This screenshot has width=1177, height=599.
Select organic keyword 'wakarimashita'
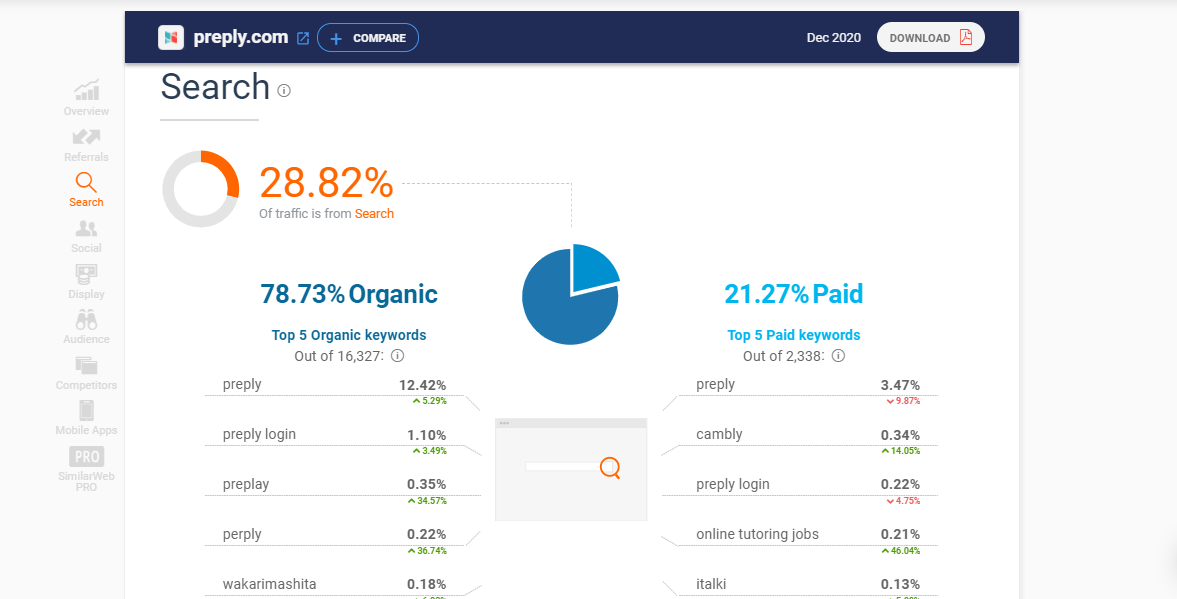(269, 584)
